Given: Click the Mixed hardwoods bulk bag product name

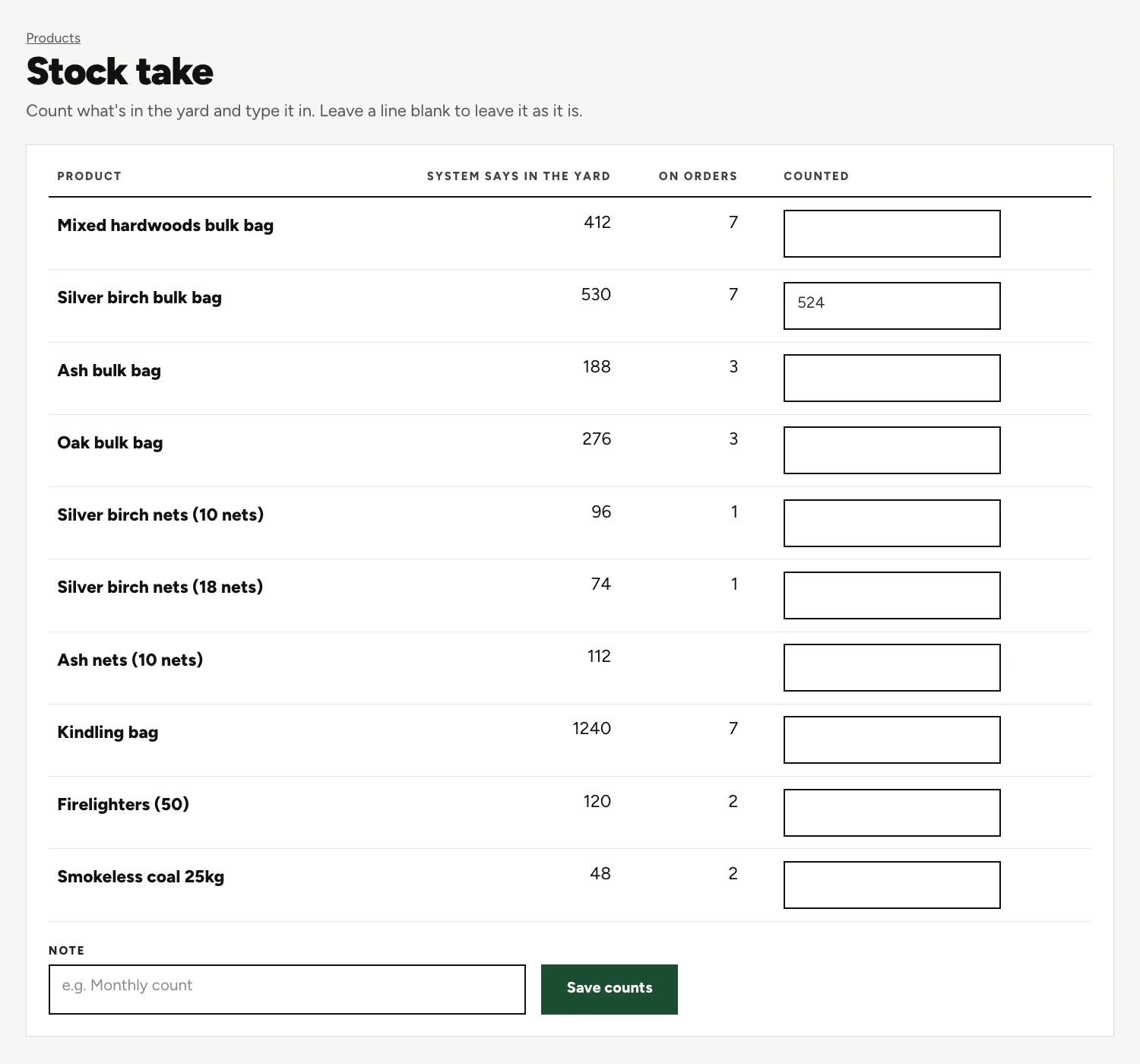Looking at the screenshot, I should (x=166, y=226).
